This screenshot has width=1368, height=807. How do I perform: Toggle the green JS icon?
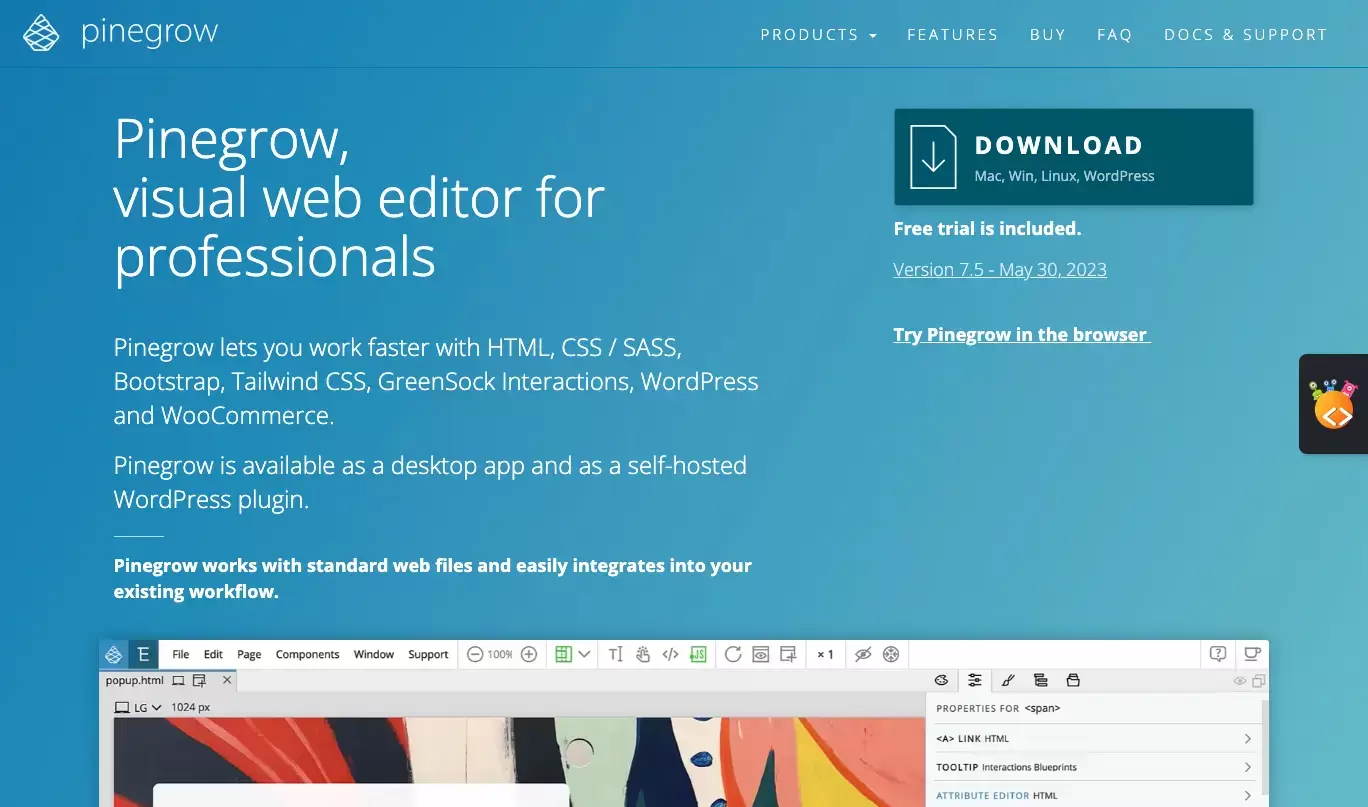coord(698,654)
